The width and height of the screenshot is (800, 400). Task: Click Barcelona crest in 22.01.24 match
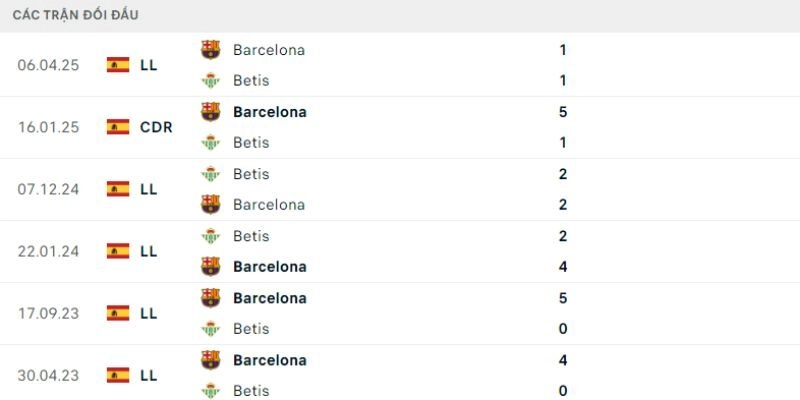[210, 266]
